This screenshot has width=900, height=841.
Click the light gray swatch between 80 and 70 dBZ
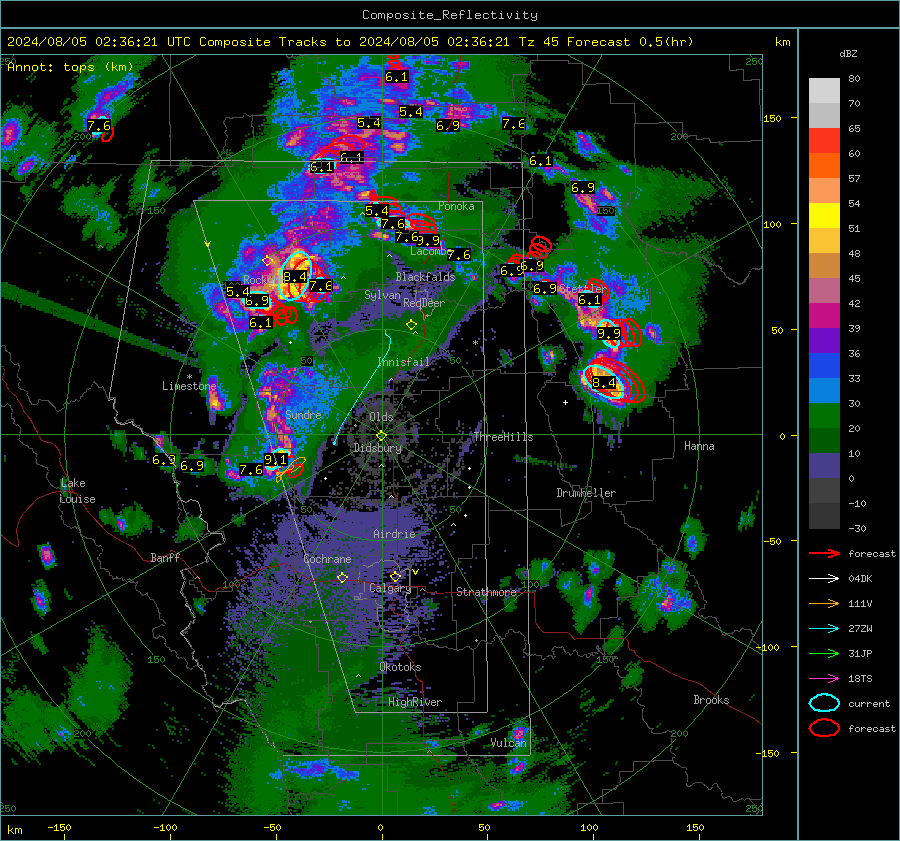(824, 91)
